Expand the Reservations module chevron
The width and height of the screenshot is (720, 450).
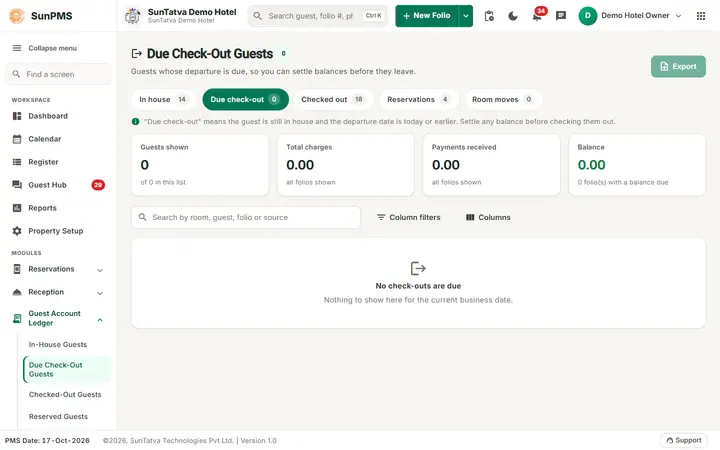coord(100,270)
